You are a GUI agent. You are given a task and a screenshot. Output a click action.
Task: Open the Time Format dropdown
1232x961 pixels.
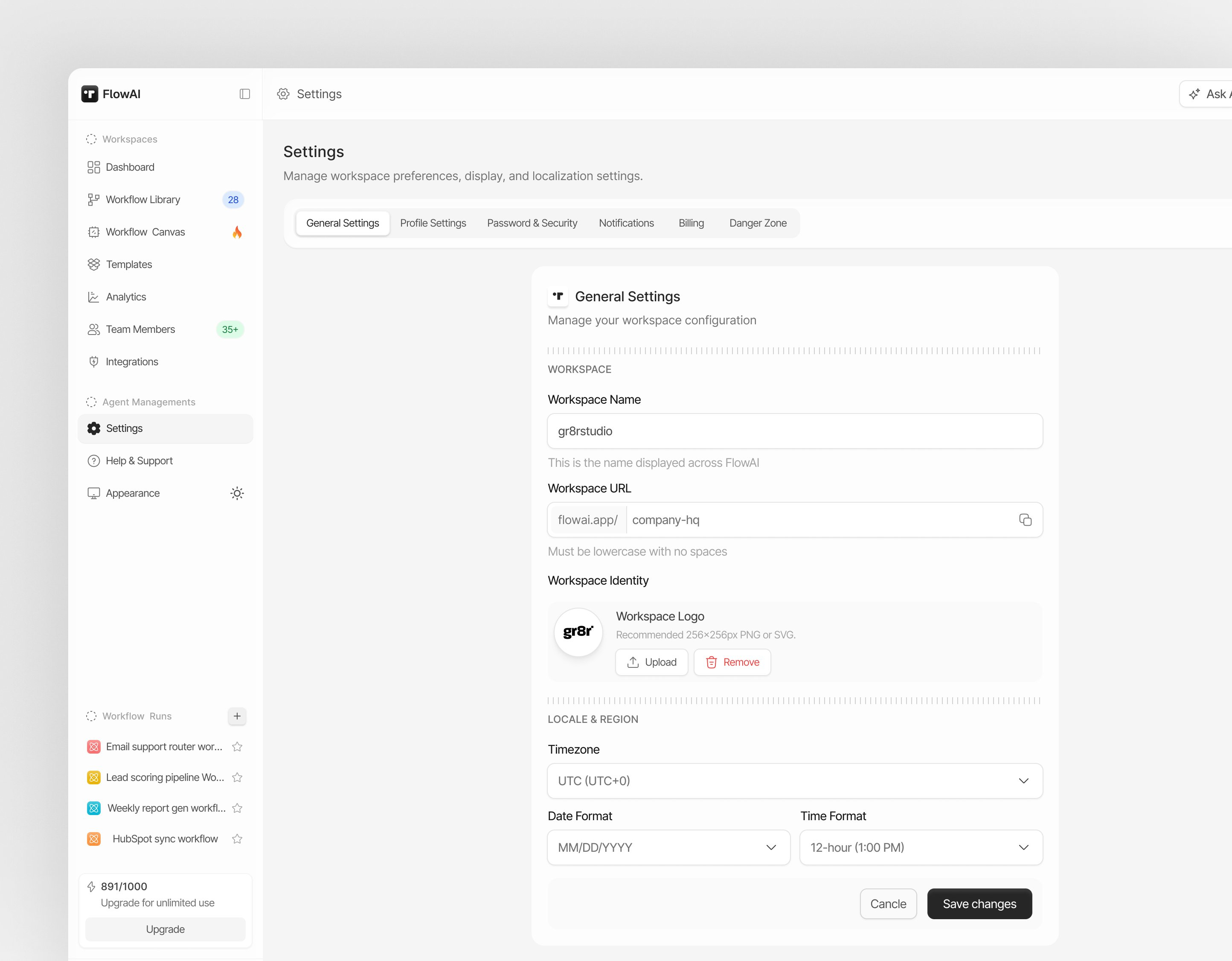pos(921,847)
